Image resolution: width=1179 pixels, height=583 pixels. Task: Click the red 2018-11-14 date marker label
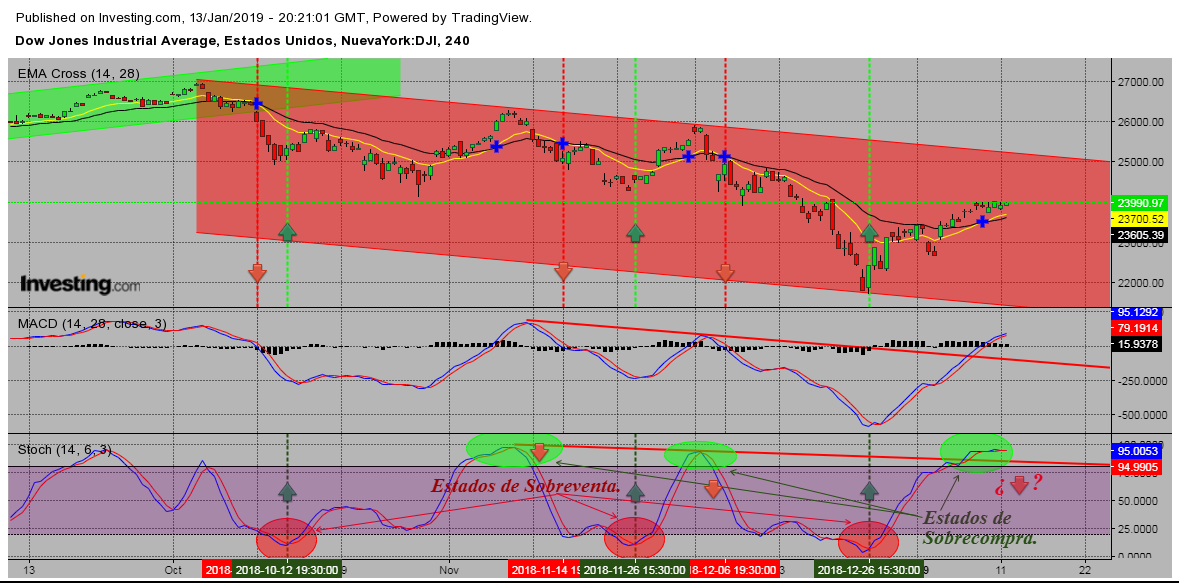[544, 570]
